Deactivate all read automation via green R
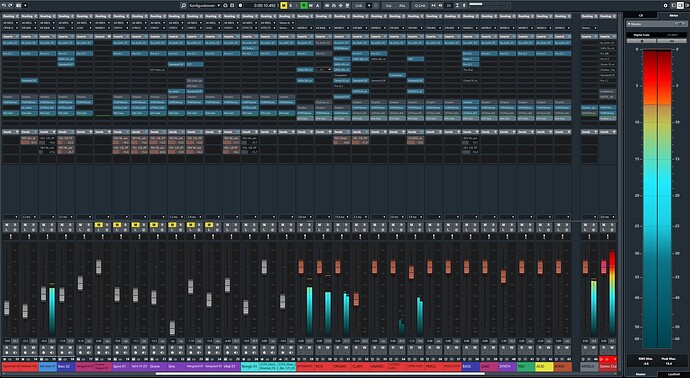The width and height of the screenshot is (690, 378). click(x=304, y=5)
